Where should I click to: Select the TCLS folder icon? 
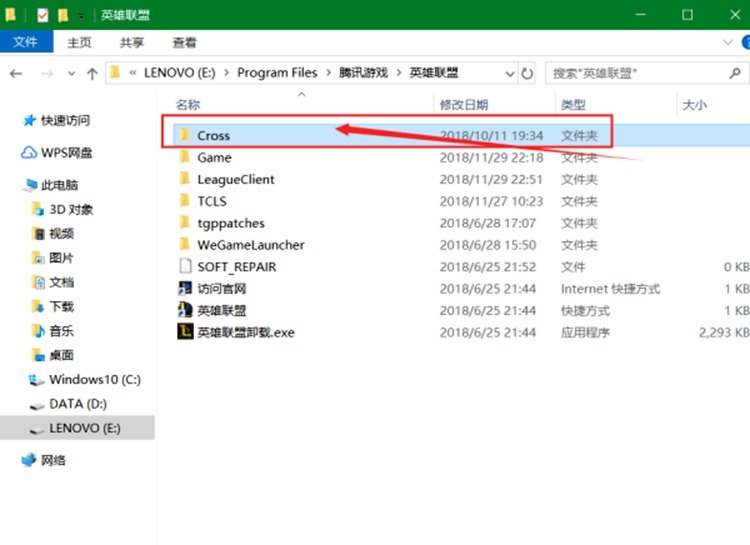[185, 200]
